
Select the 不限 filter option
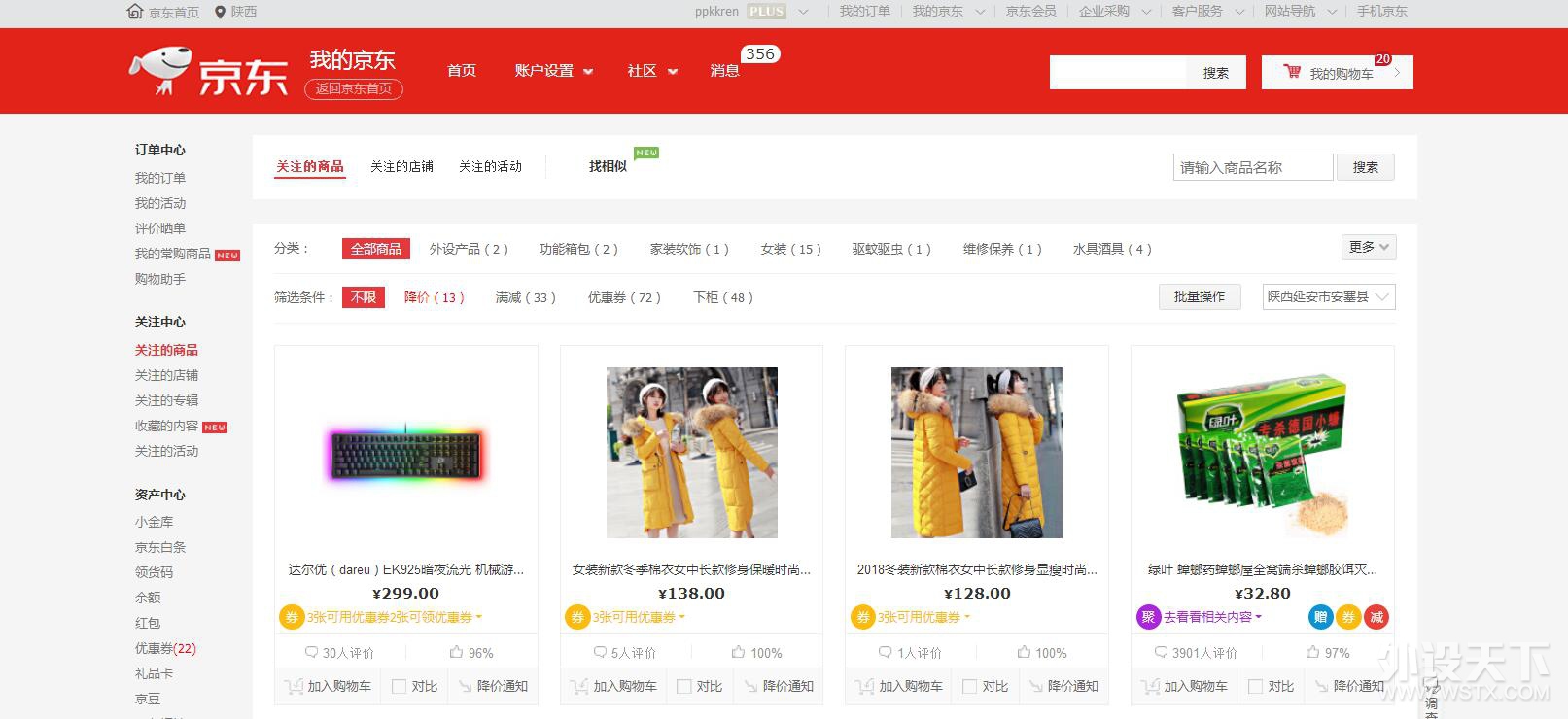364,297
